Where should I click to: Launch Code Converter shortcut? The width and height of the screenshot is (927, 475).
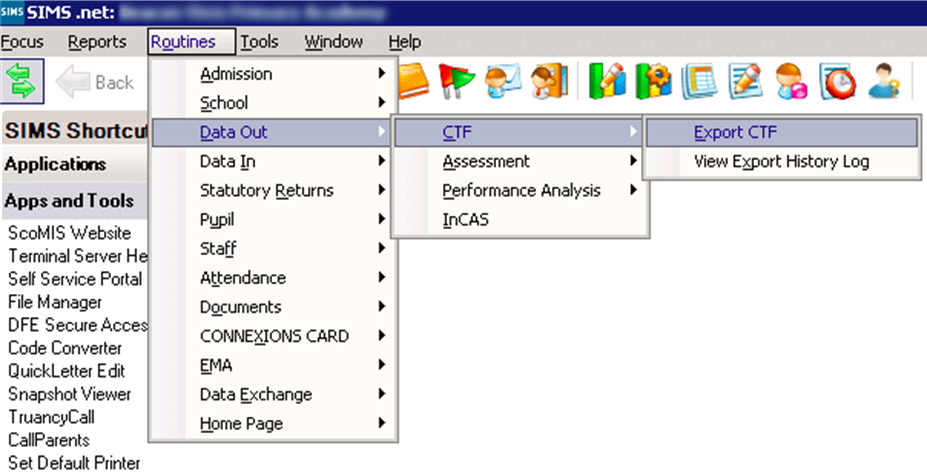65,348
